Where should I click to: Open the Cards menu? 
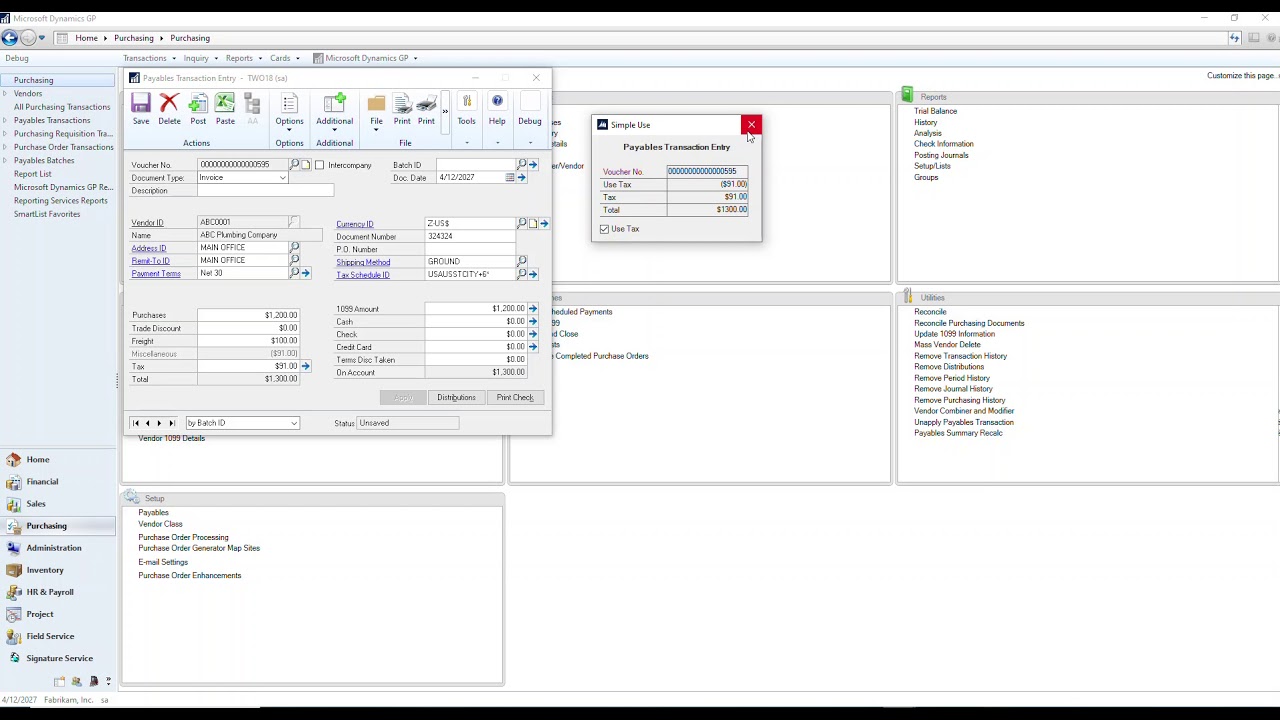click(284, 58)
